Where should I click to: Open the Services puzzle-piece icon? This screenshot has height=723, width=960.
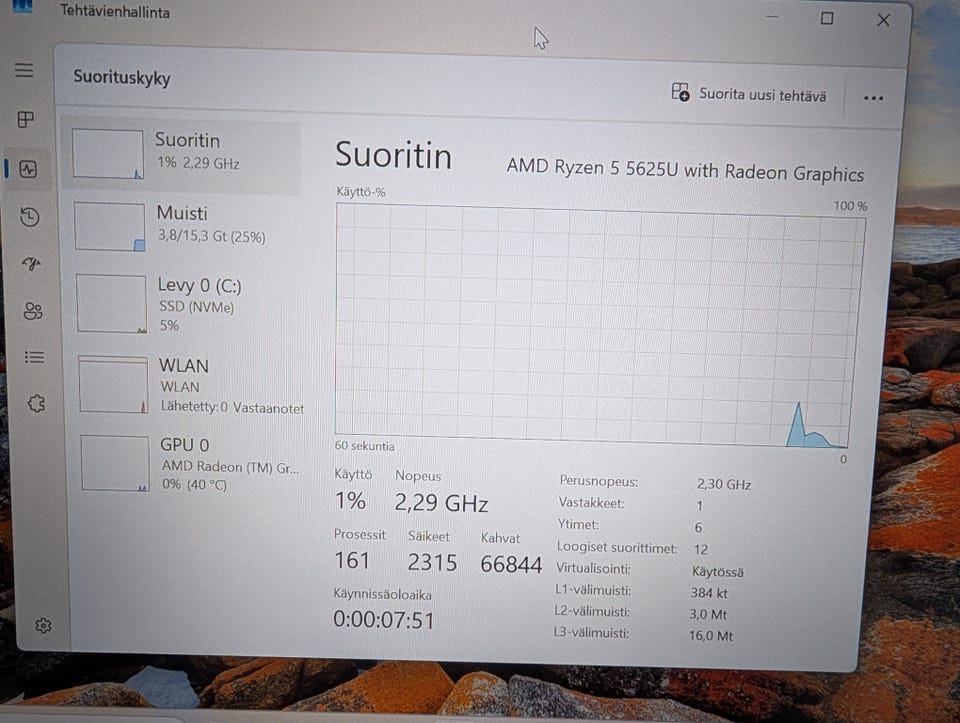click(x=36, y=403)
